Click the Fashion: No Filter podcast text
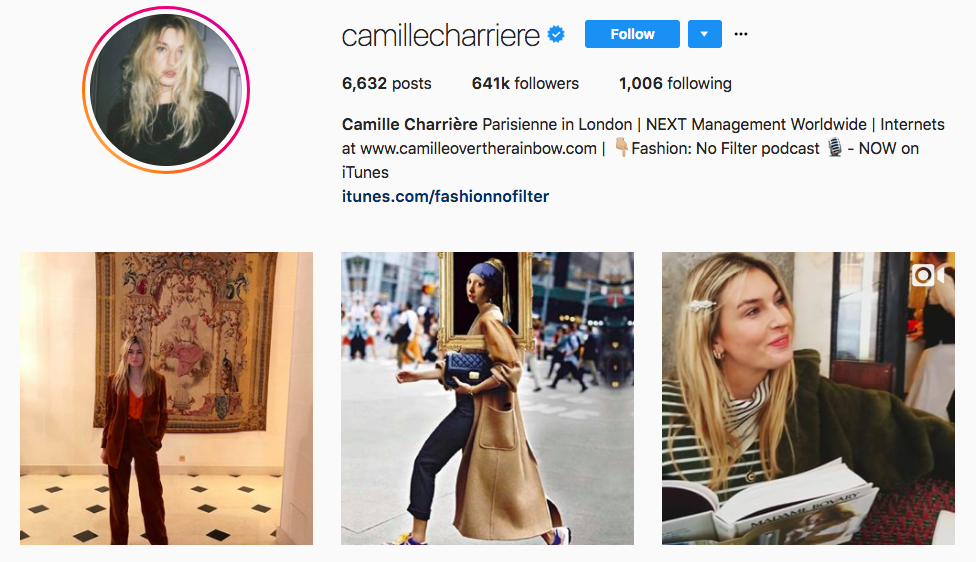The height and width of the screenshot is (562, 976). pyautogui.click(x=725, y=149)
